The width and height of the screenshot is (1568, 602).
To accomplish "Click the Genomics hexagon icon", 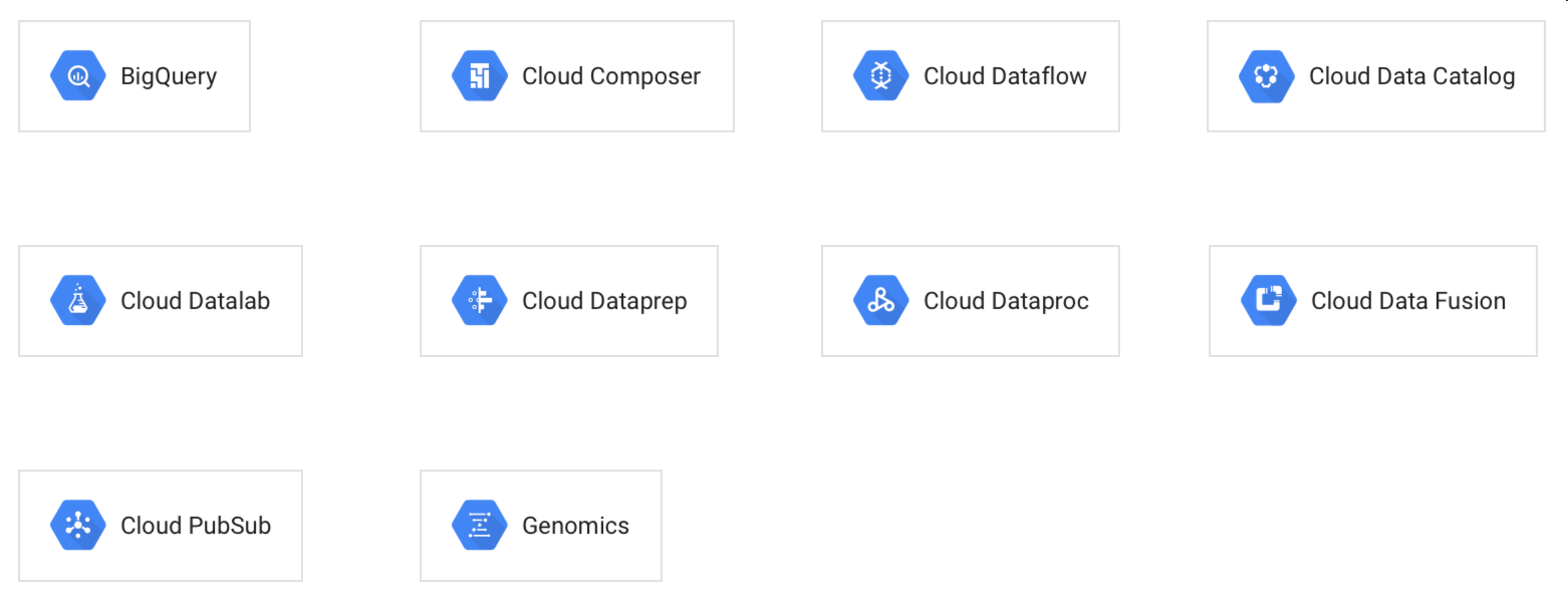I will click(x=479, y=525).
